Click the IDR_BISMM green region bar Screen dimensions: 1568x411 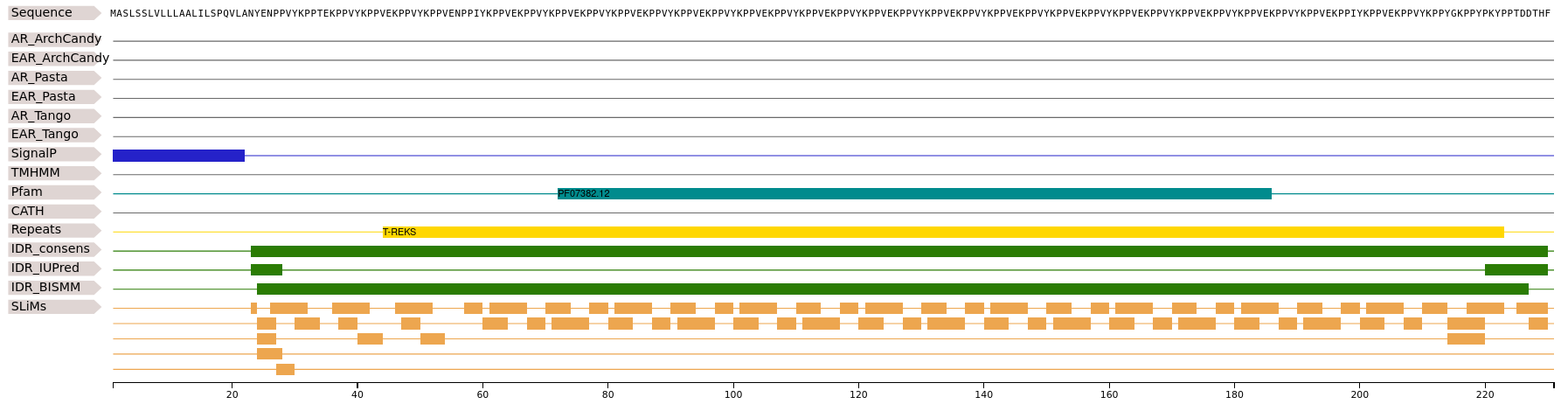tap(892, 289)
